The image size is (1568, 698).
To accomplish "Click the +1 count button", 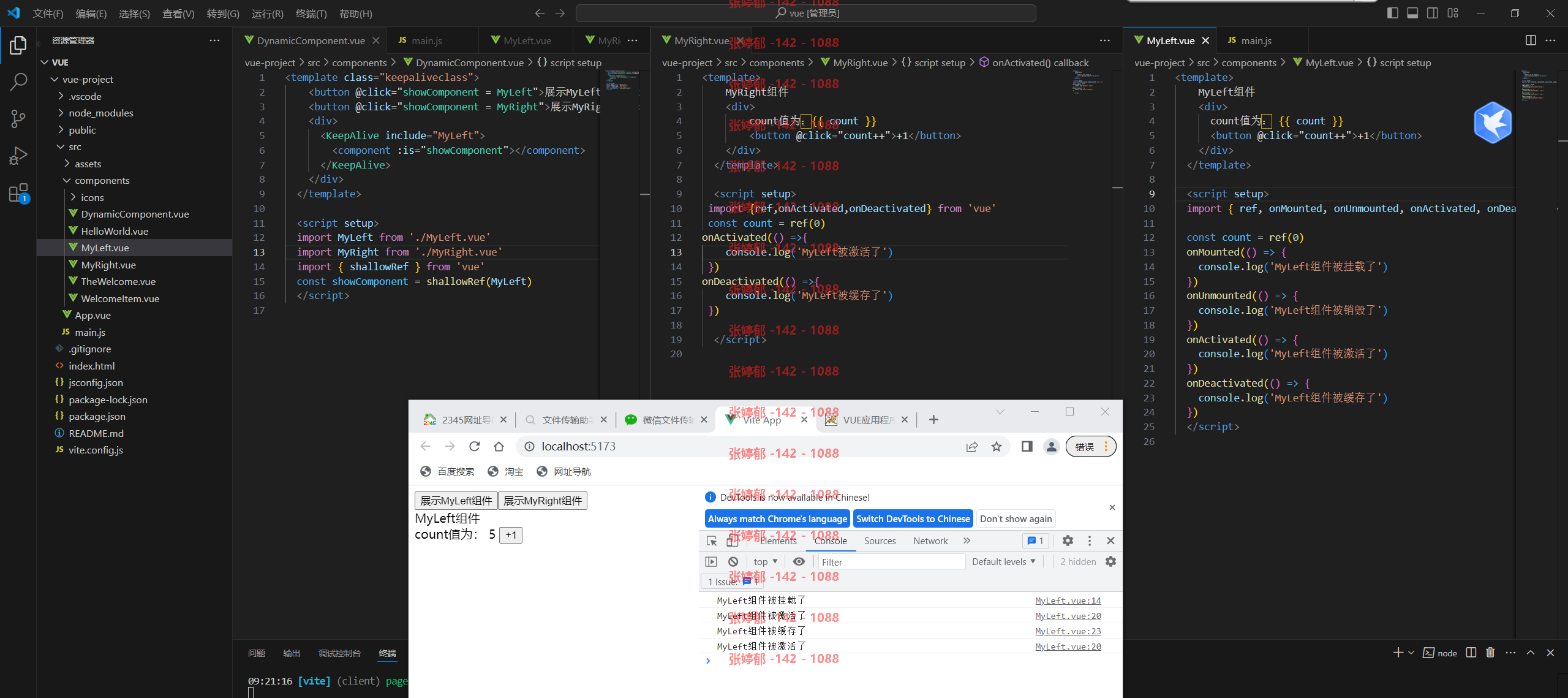I will pyautogui.click(x=511, y=535).
